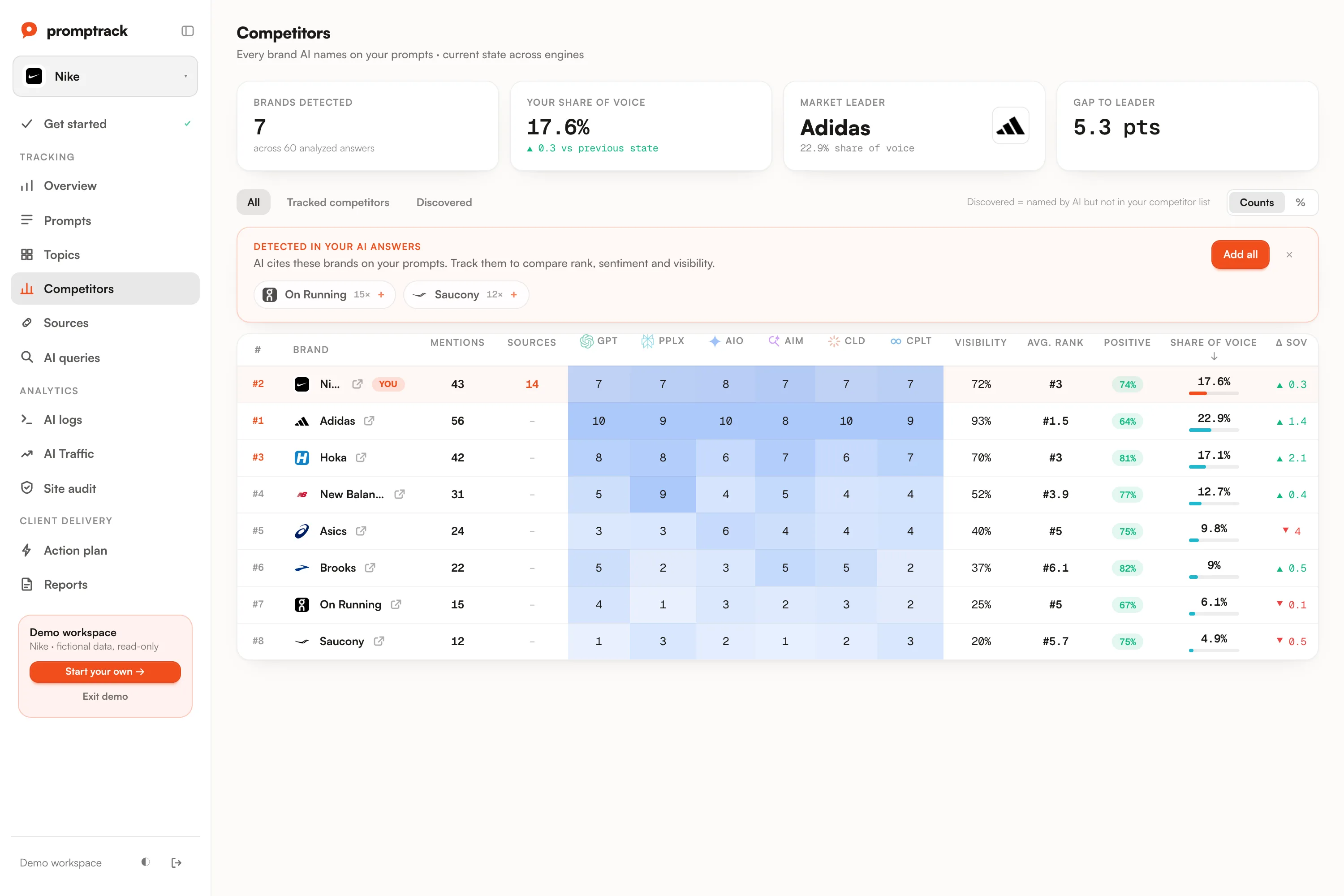This screenshot has width=1344, height=896.
Task: Open Get started checklist
Action: (x=105, y=124)
